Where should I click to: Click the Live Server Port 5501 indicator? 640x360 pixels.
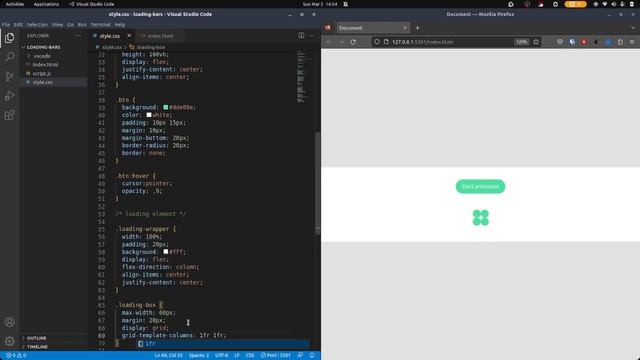tap(276, 356)
